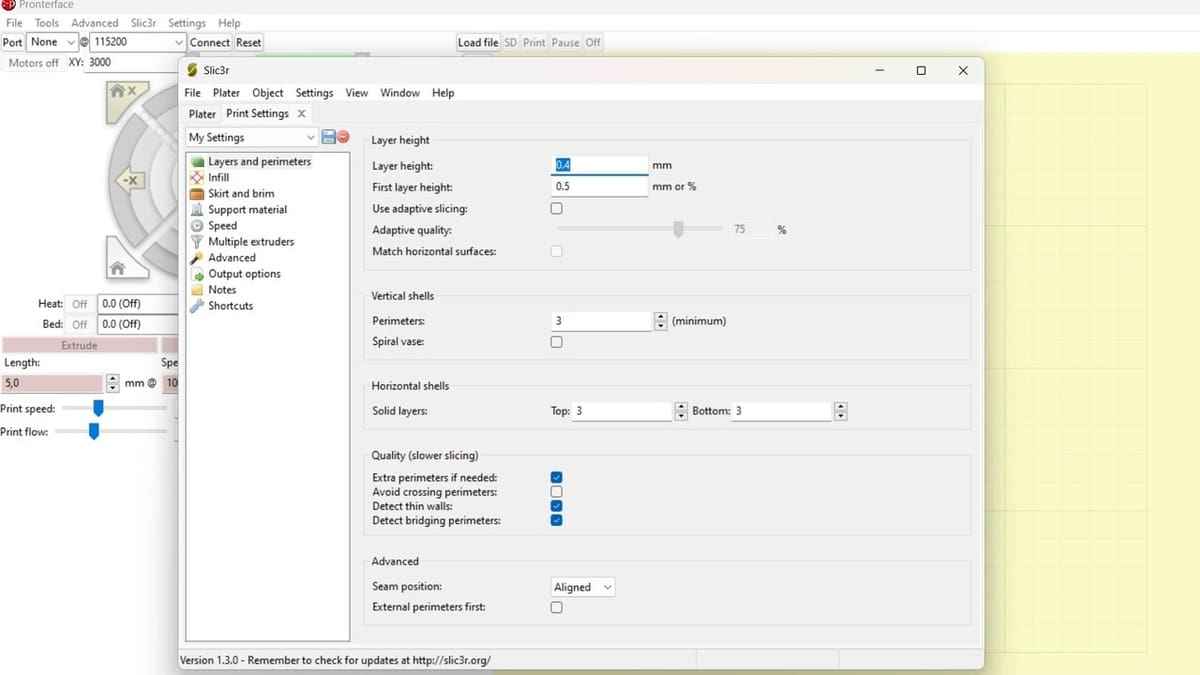Screen dimensions: 1200x675
Task: Click the Perimeters value field
Action: point(602,321)
